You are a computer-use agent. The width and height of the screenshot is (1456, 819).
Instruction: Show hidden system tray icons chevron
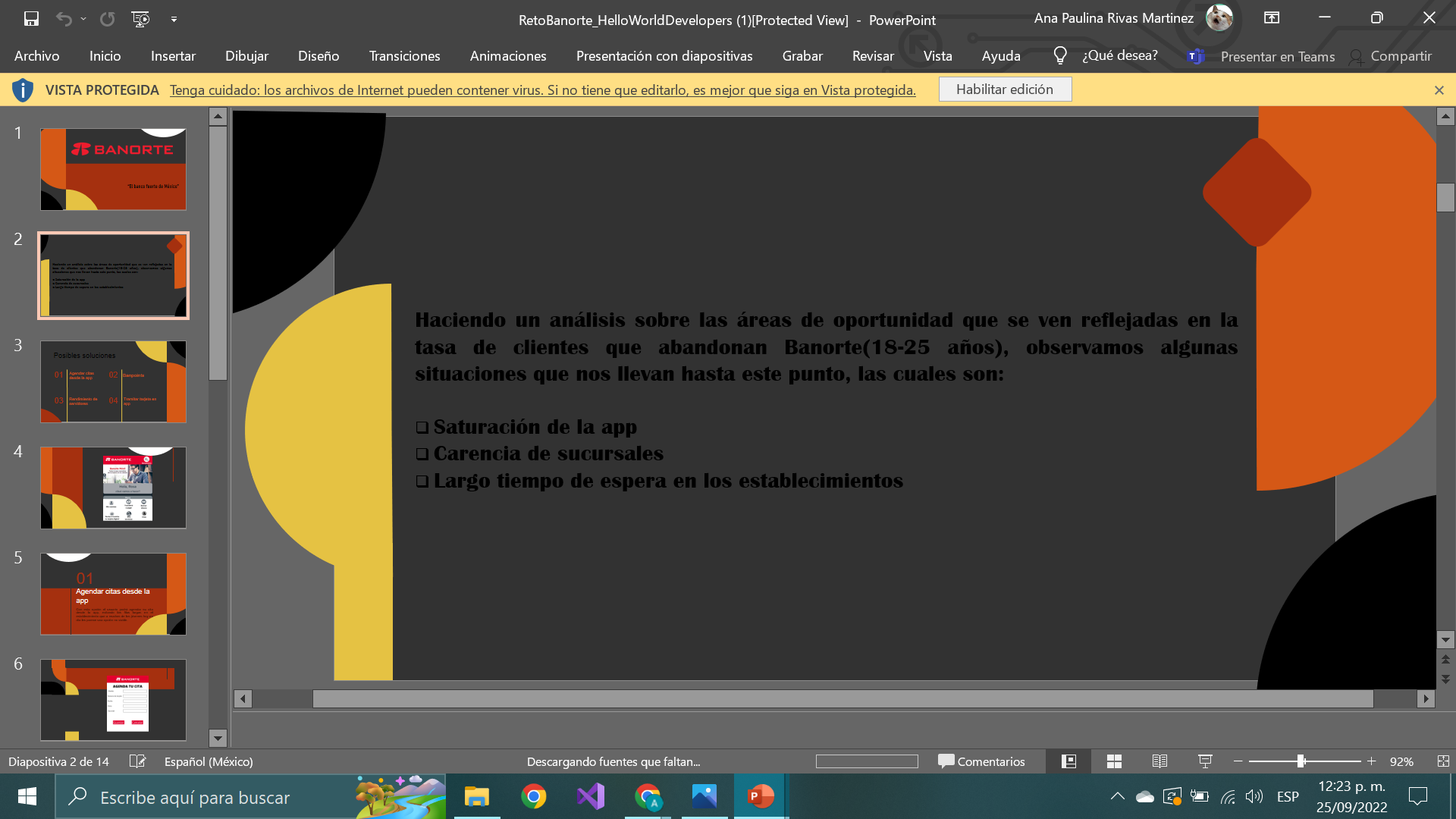[1117, 796]
